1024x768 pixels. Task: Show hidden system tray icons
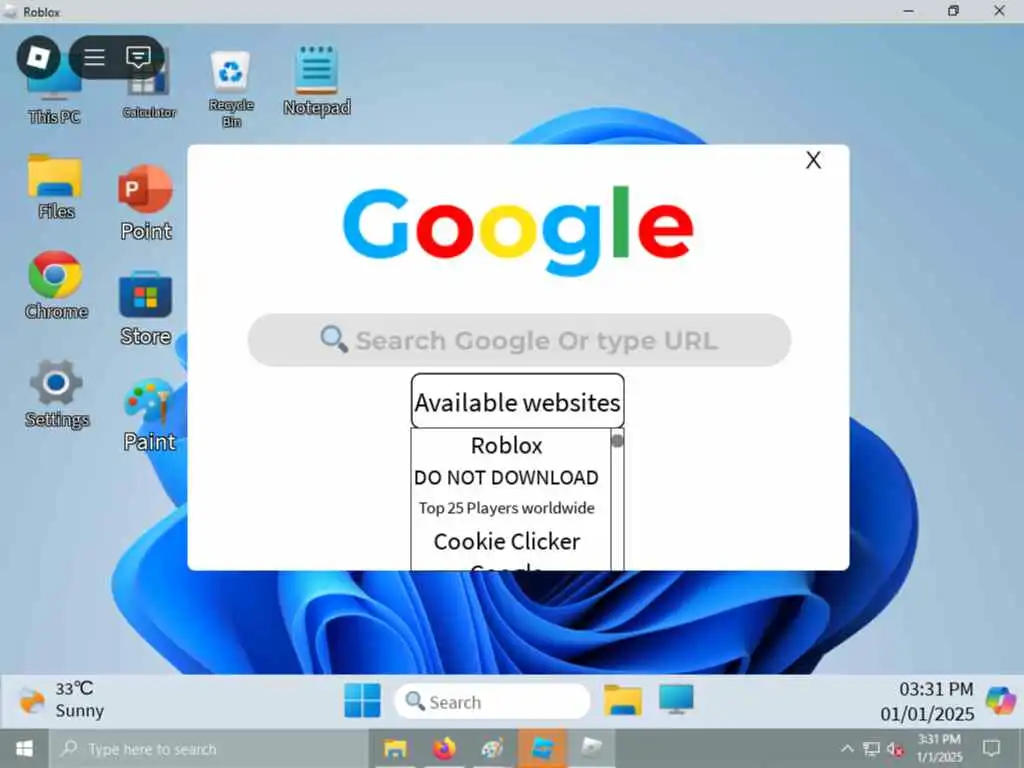(x=847, y=748)
